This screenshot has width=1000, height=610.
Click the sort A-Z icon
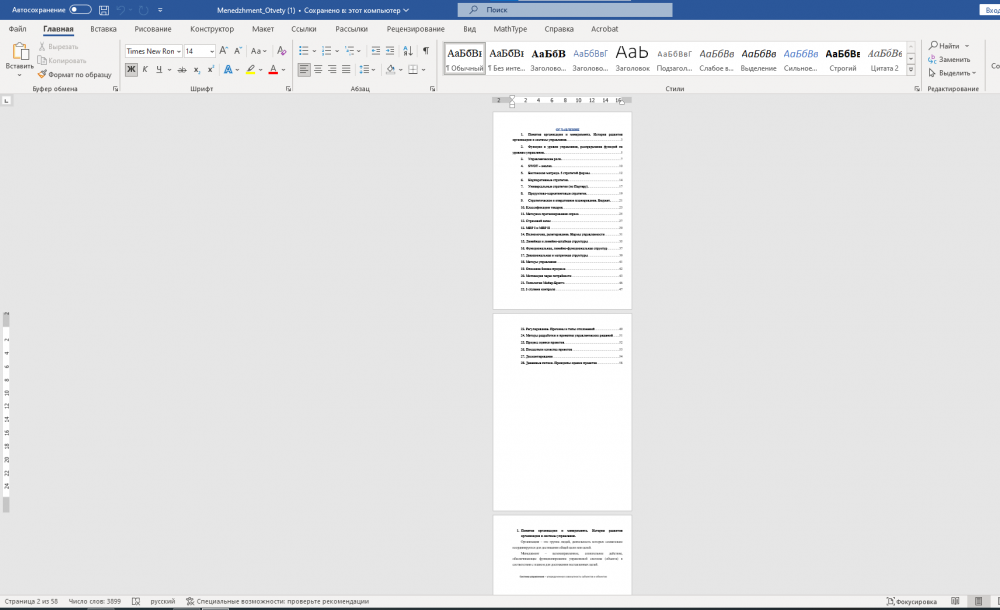point(405,50)
